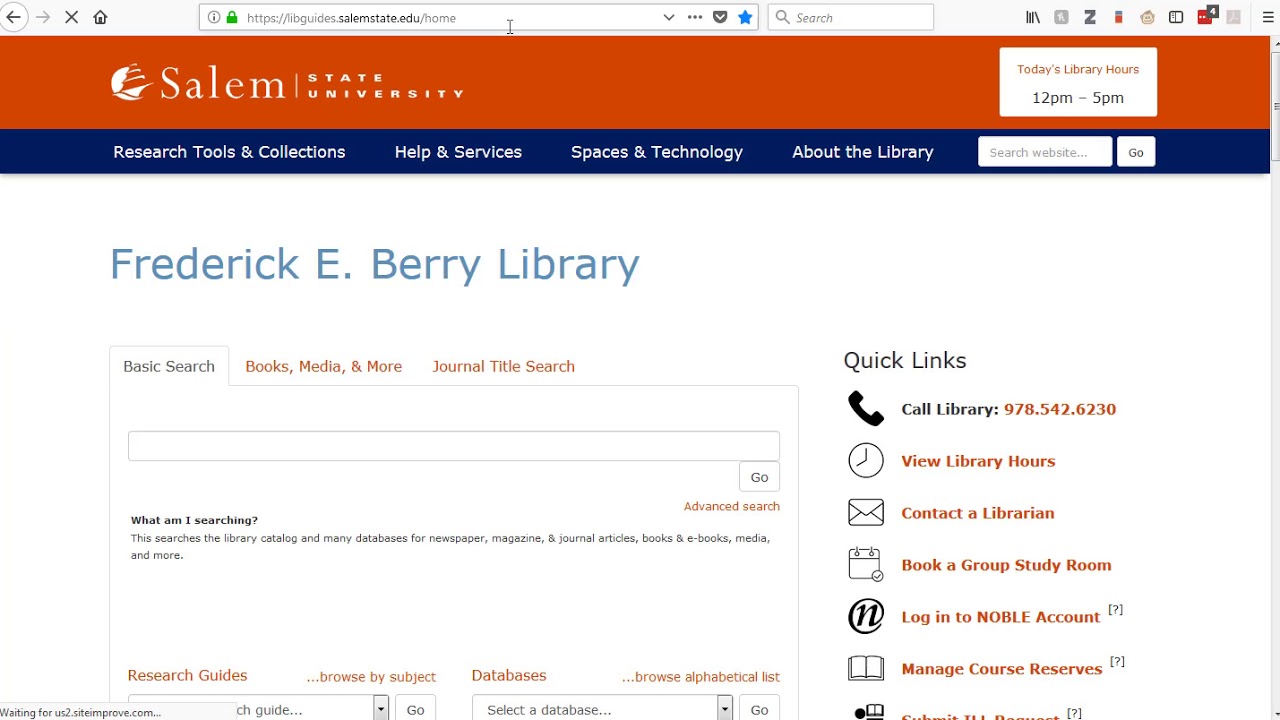Click the NOBLE n logo icon
Screen dimensions: 1280x720
point(866,616)
